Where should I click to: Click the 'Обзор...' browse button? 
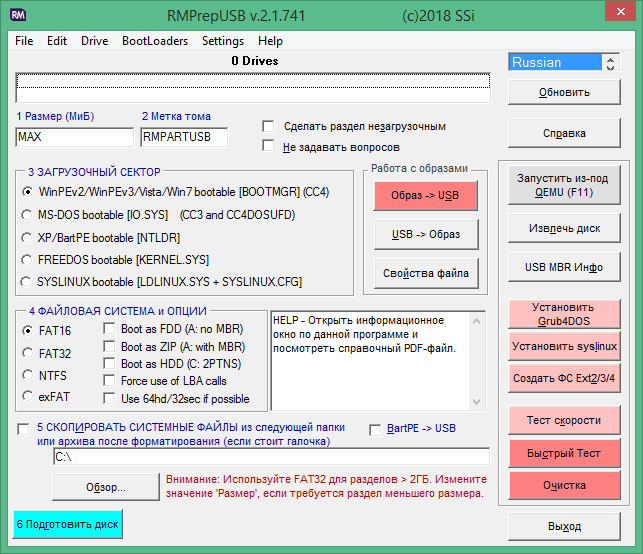pos(104,488)
